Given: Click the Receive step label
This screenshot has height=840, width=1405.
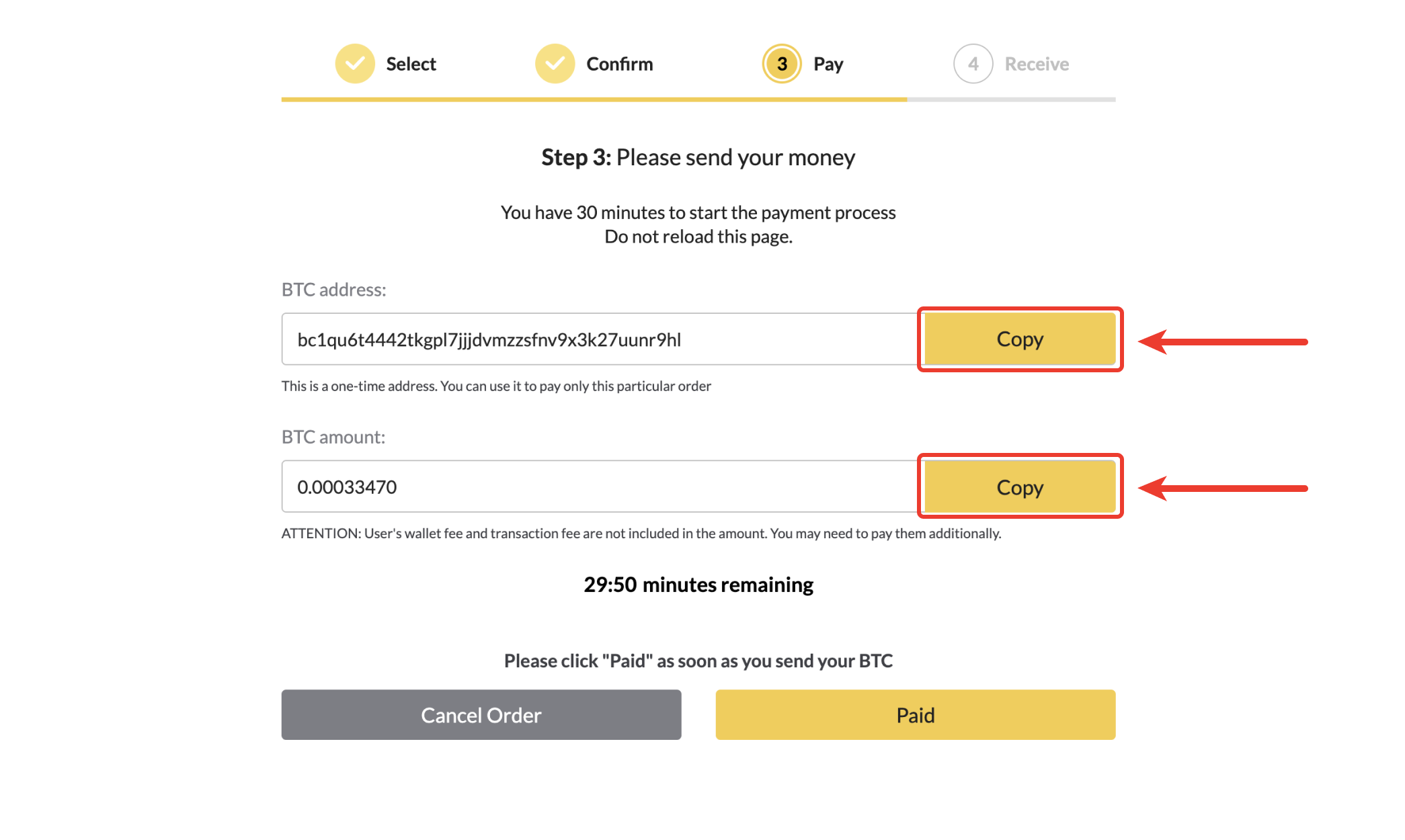Looking at the screenshot, I should coord(1036,64).
